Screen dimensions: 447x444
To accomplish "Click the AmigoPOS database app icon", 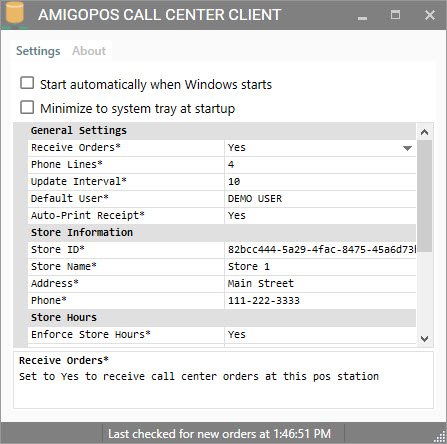I will tap(14, 14).
